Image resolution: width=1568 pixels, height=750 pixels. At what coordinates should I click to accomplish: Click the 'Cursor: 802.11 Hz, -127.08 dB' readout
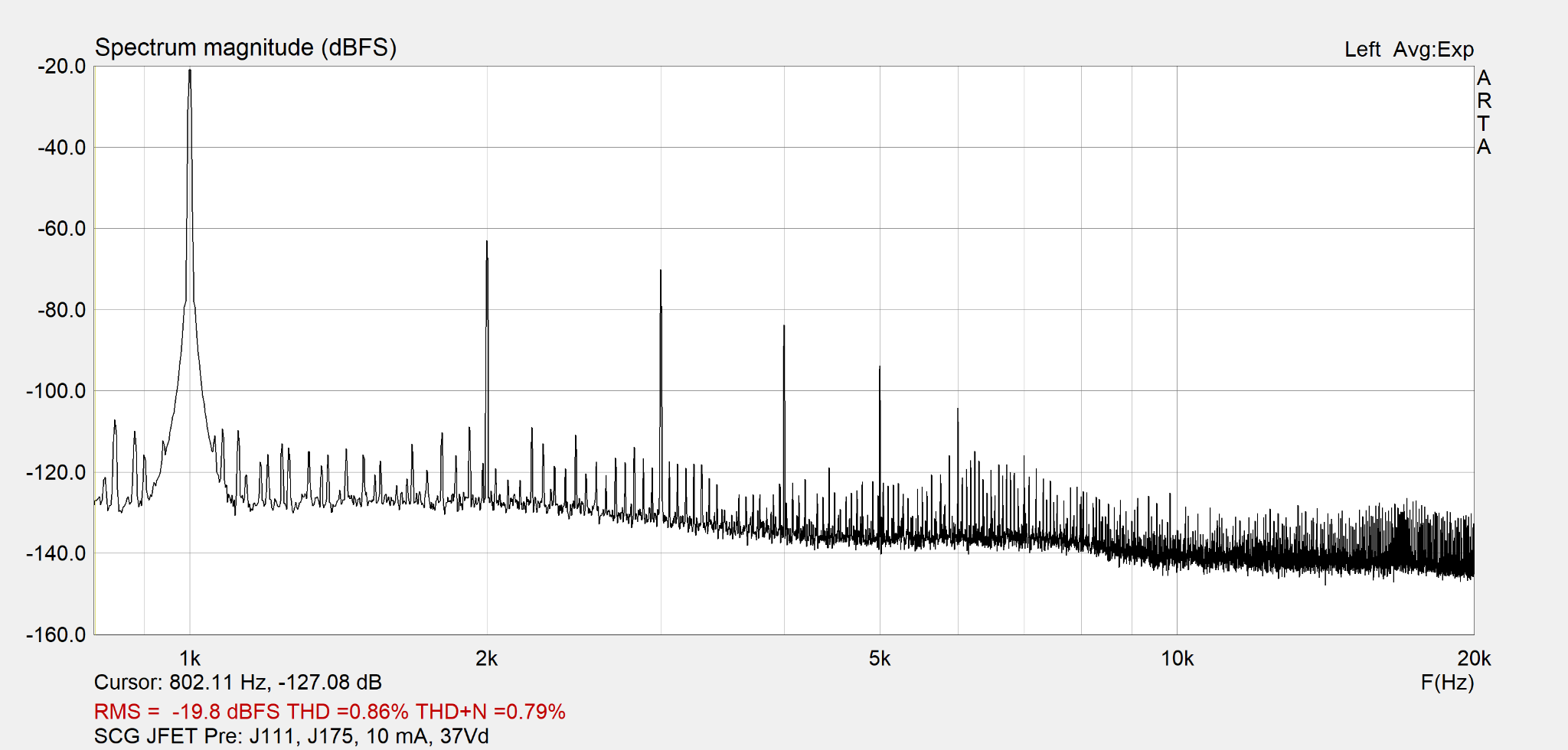pyautogui.click(x=237, y=683)
